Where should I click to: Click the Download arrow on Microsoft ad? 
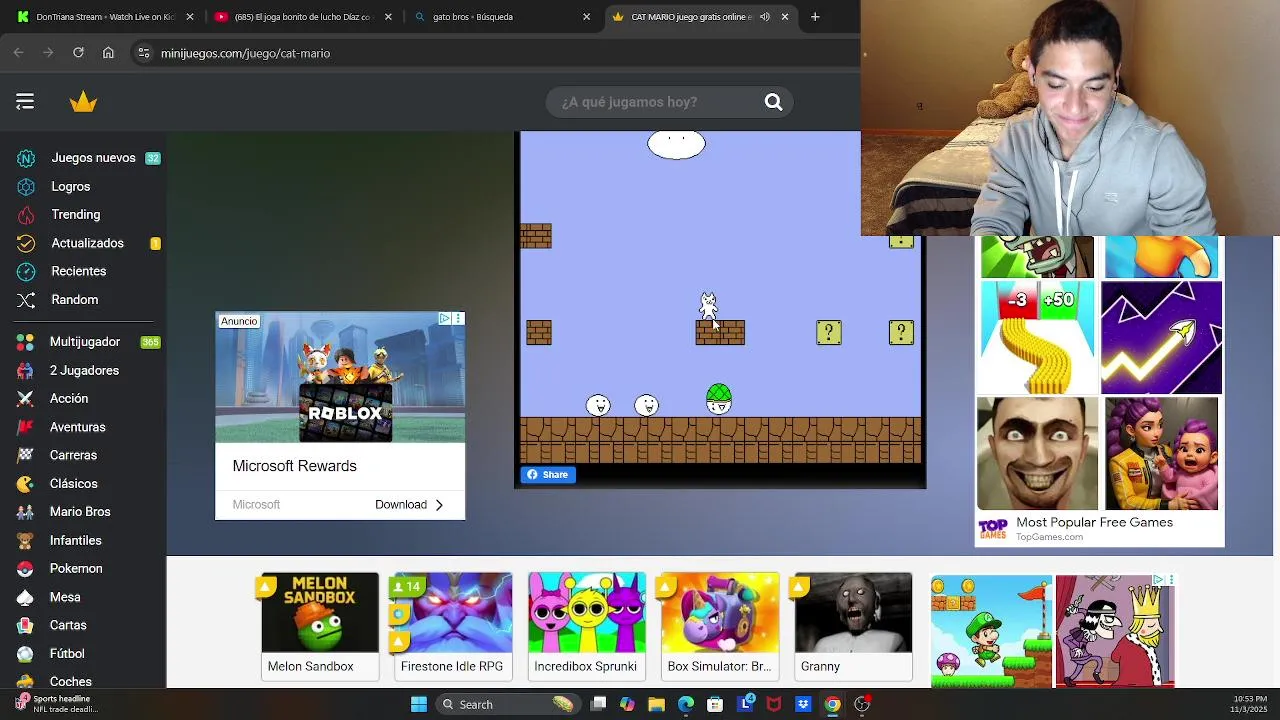(x=438, y=505)
